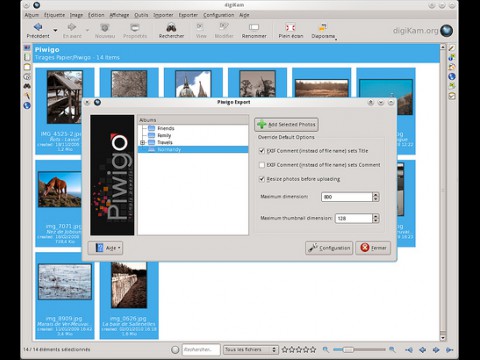Open the Exporter menu

tap(188, 15)
